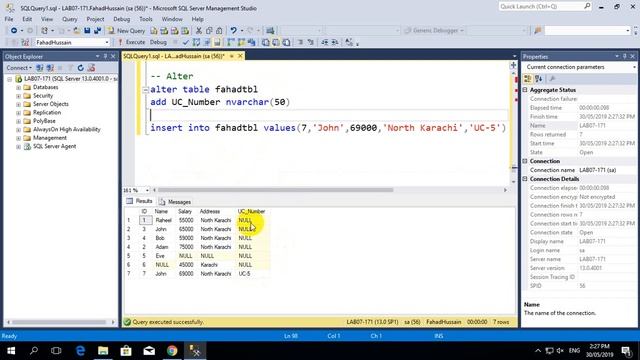Expand the Server Objects folder
The height and width of the screenshot is (360, 640).
18,104
